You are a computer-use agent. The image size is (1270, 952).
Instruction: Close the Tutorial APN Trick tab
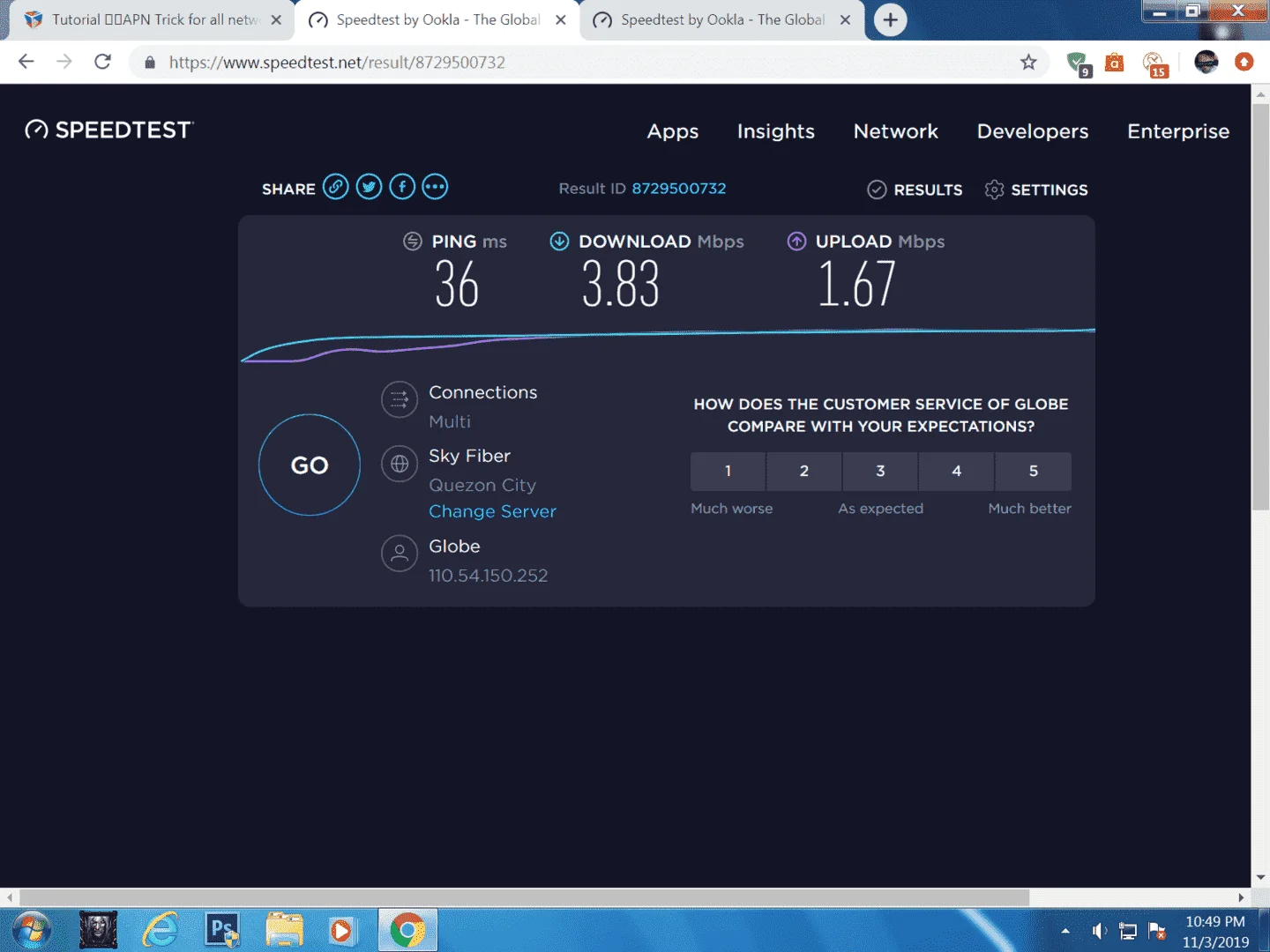[276, 19]
